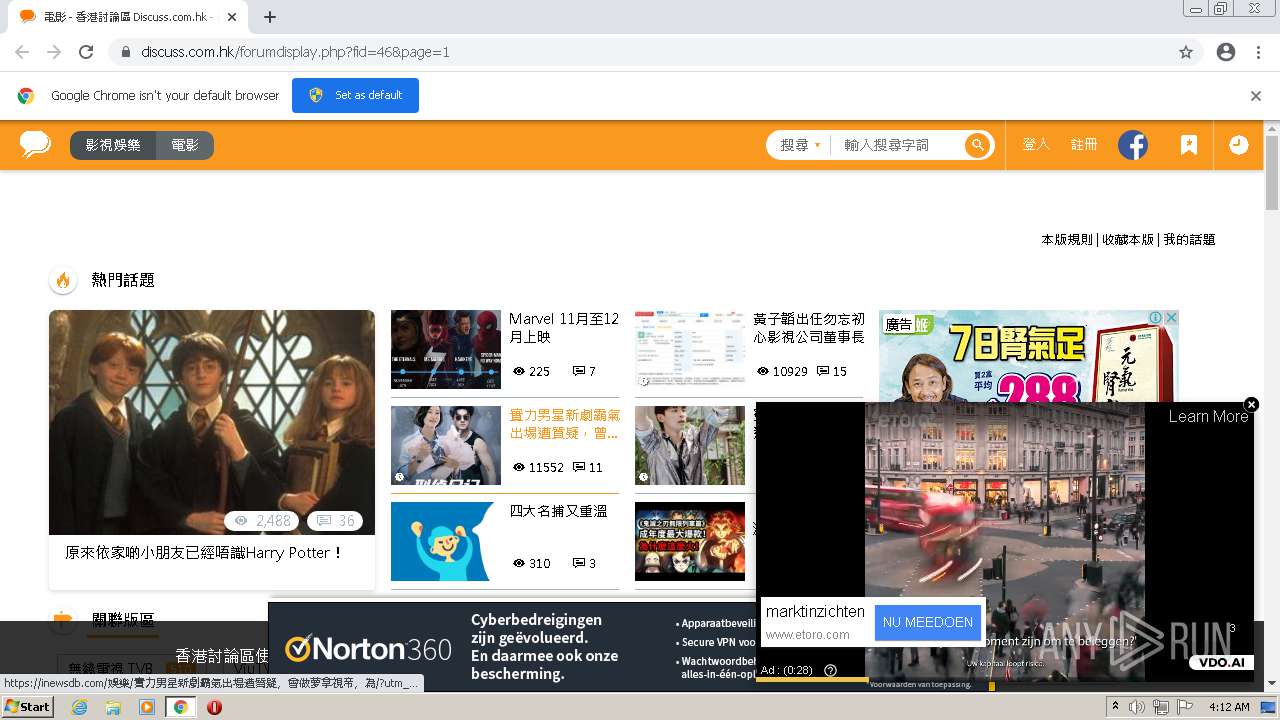Click the 熱門話題 flame icon
The image size is (1280, 720).
(x=63, y=280)
